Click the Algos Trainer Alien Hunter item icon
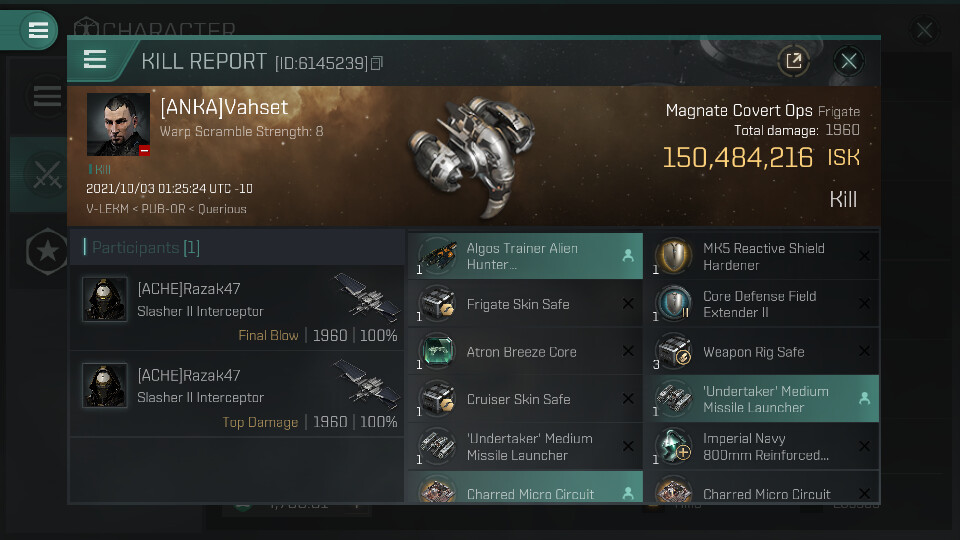Viewport: 960px width, 540px height. 438,255
